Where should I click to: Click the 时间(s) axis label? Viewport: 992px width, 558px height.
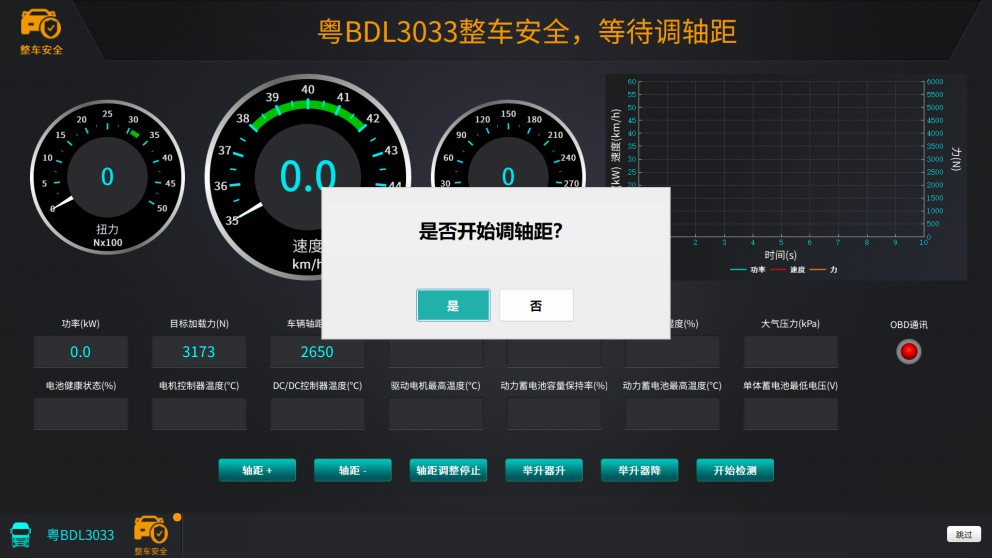pos(780,255)
